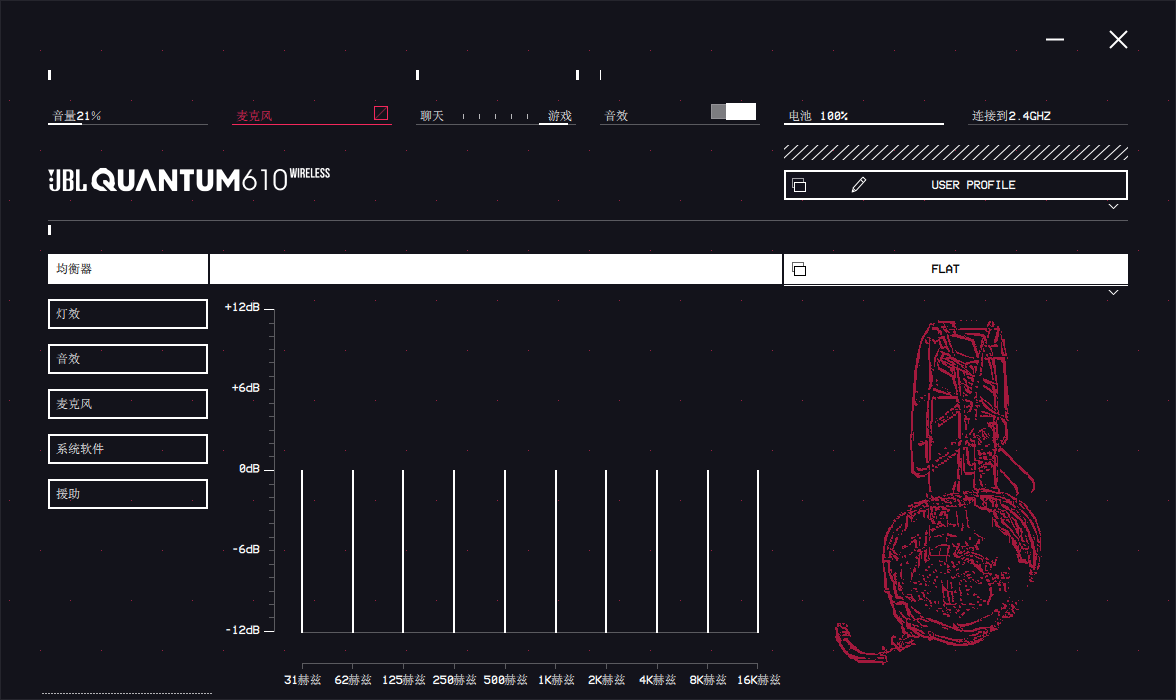This screenshot has height=700, width=1176.
Task: Open the 灯效 lighting section
Action: click(128, 314)
